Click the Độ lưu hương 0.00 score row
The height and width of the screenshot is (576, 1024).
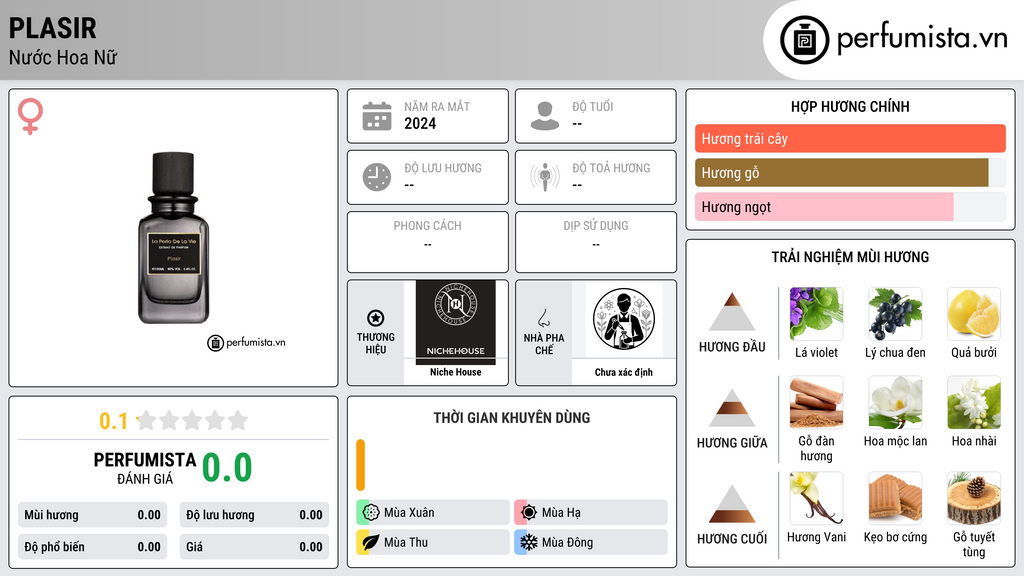point(254,515)
